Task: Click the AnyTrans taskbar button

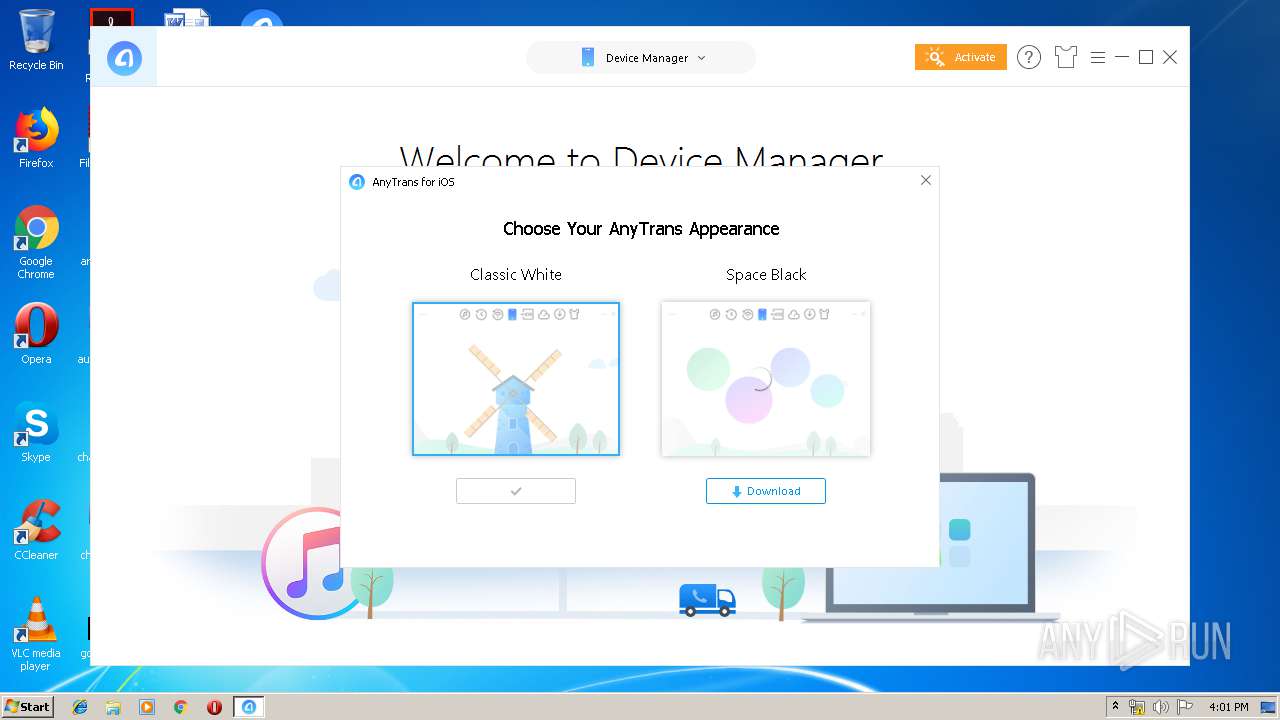Action: [249, 707]
